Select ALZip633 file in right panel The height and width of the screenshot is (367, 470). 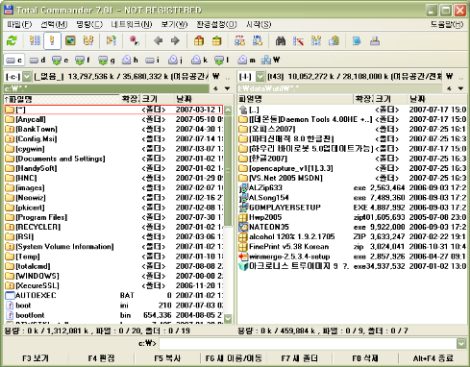pos(352,188)
